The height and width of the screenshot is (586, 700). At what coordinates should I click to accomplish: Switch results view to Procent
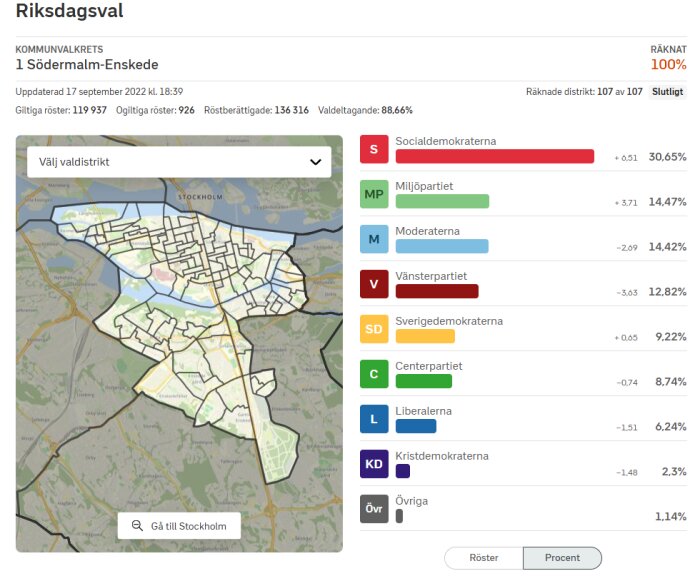point(562,558)
